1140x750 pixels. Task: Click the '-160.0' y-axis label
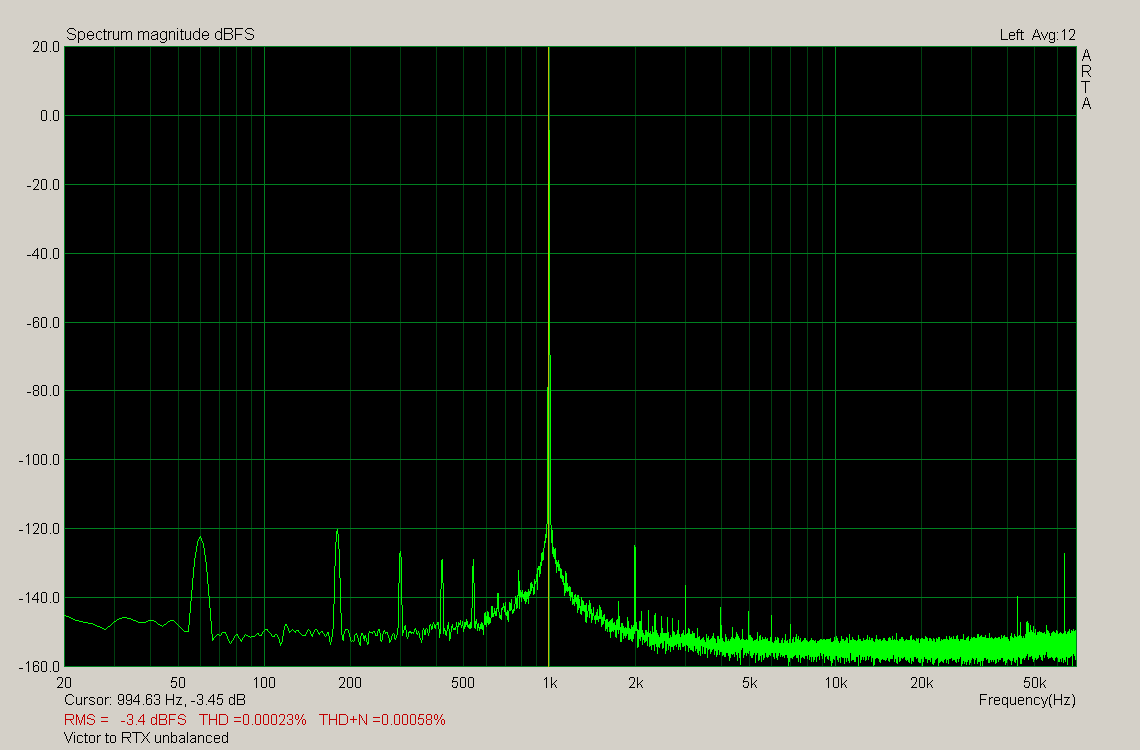[39, 666]
